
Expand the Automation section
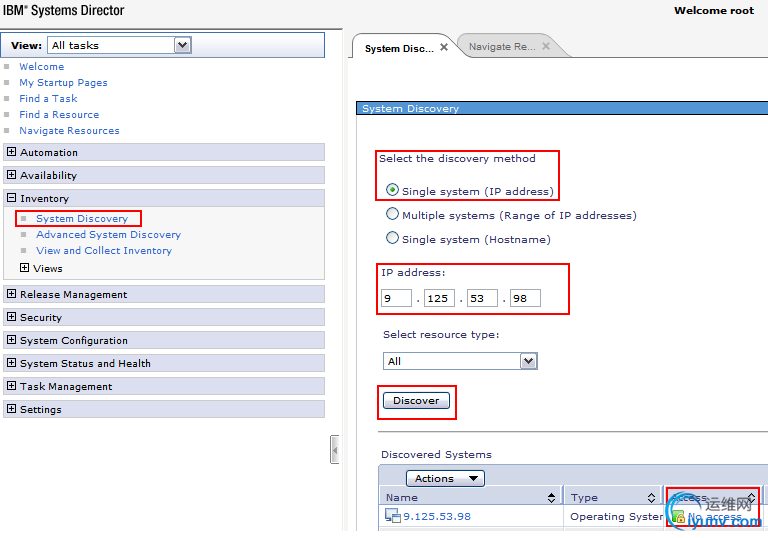pyautogui.click(x=11, y=152)
